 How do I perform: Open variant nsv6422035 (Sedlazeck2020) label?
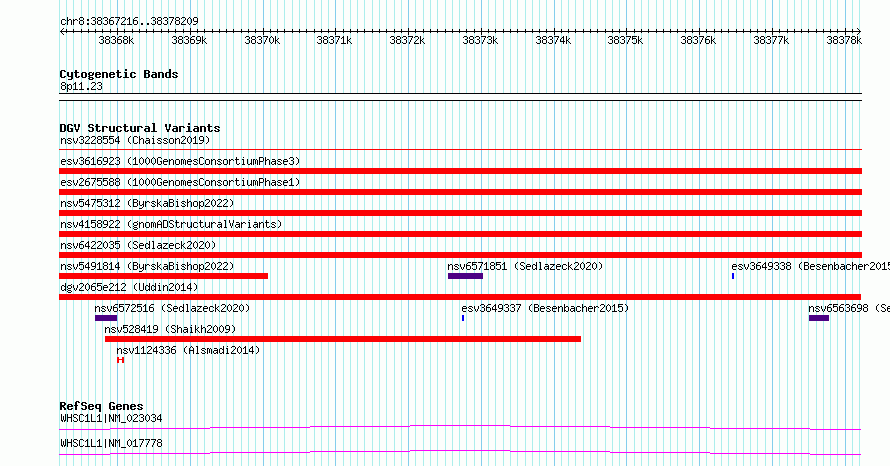coord(138,245)
